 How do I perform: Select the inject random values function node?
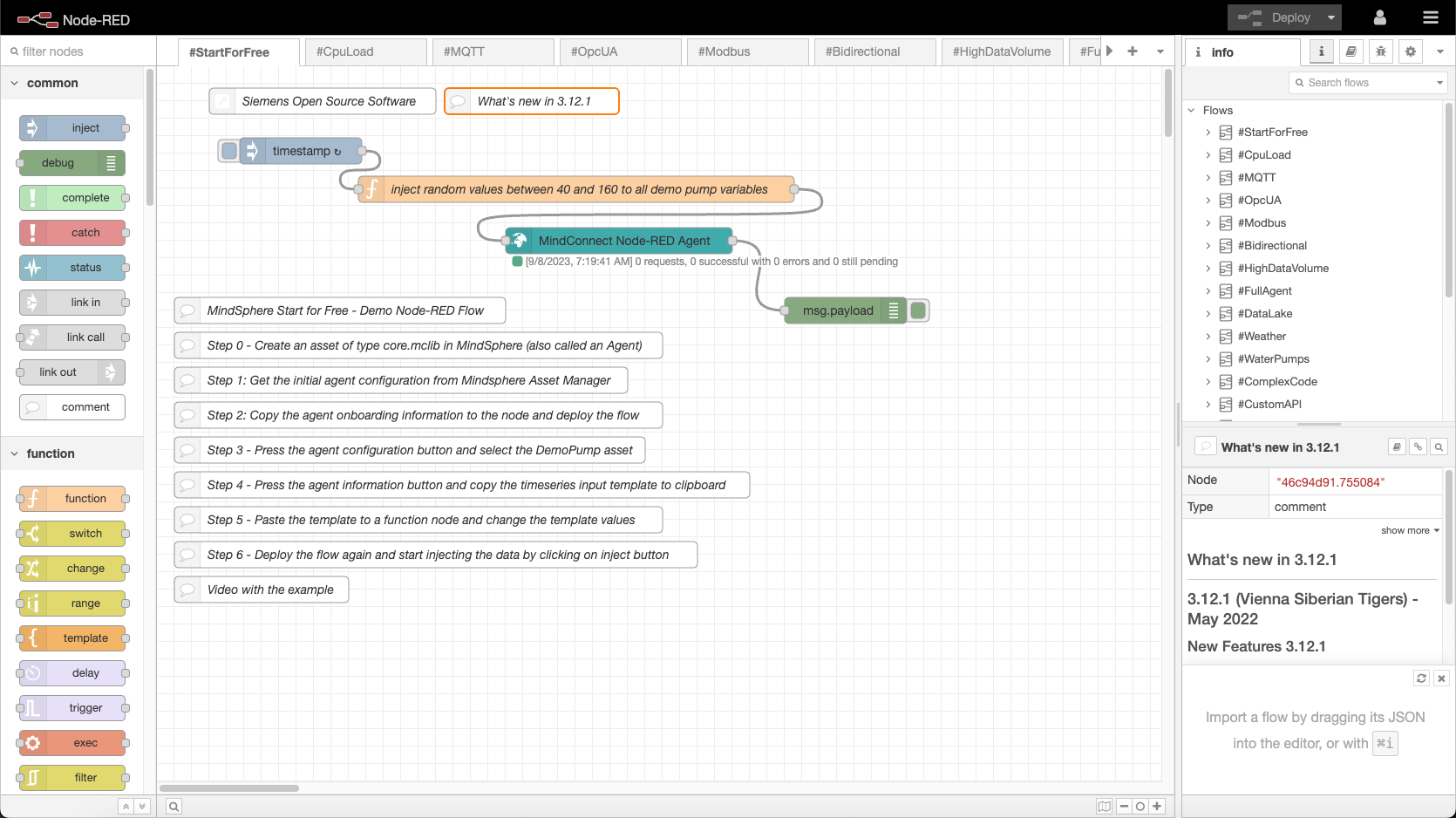[x=576, y=189]
